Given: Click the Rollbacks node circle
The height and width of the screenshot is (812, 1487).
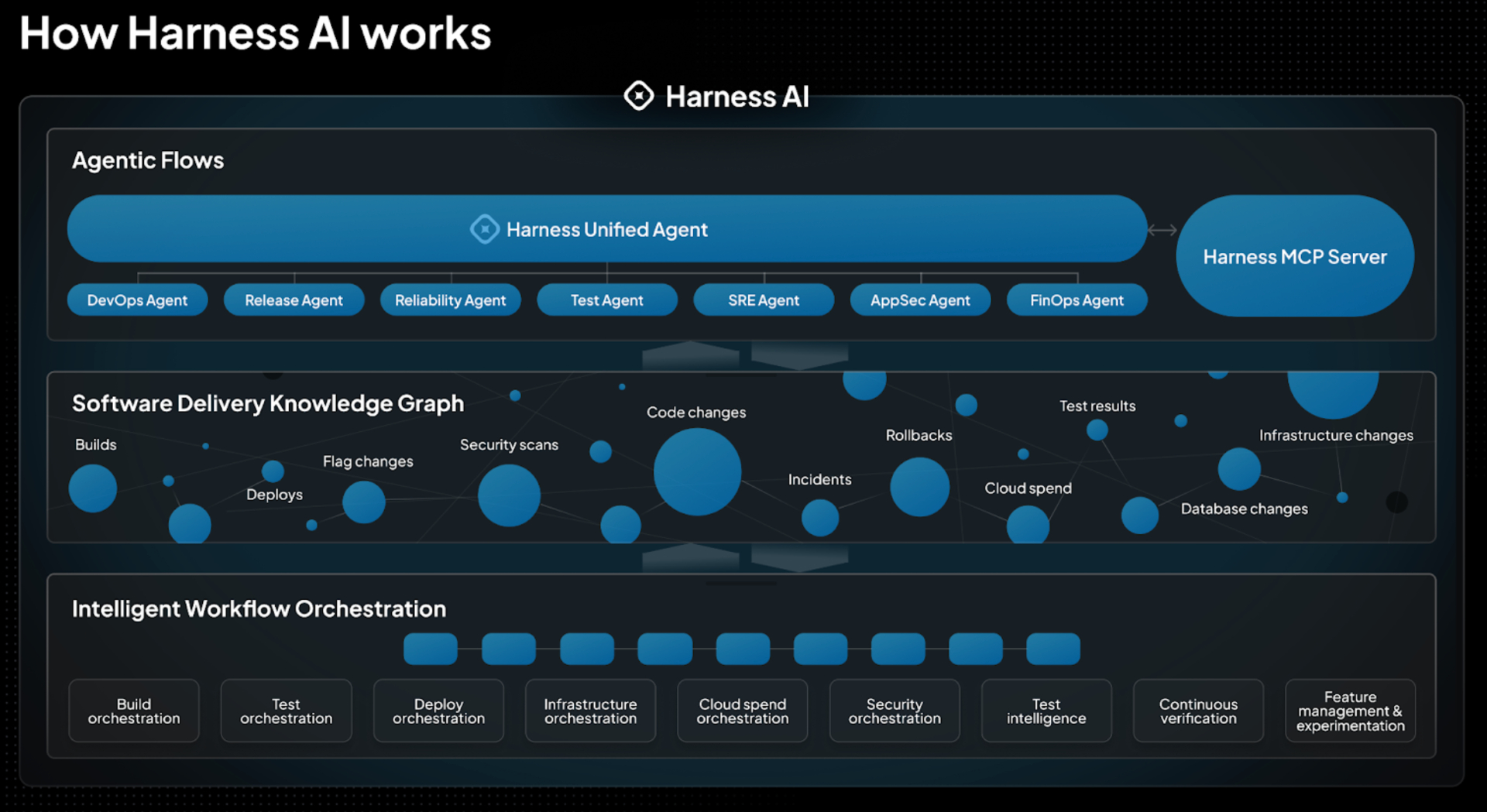Looking at the screenshot, I should [919, 487].
